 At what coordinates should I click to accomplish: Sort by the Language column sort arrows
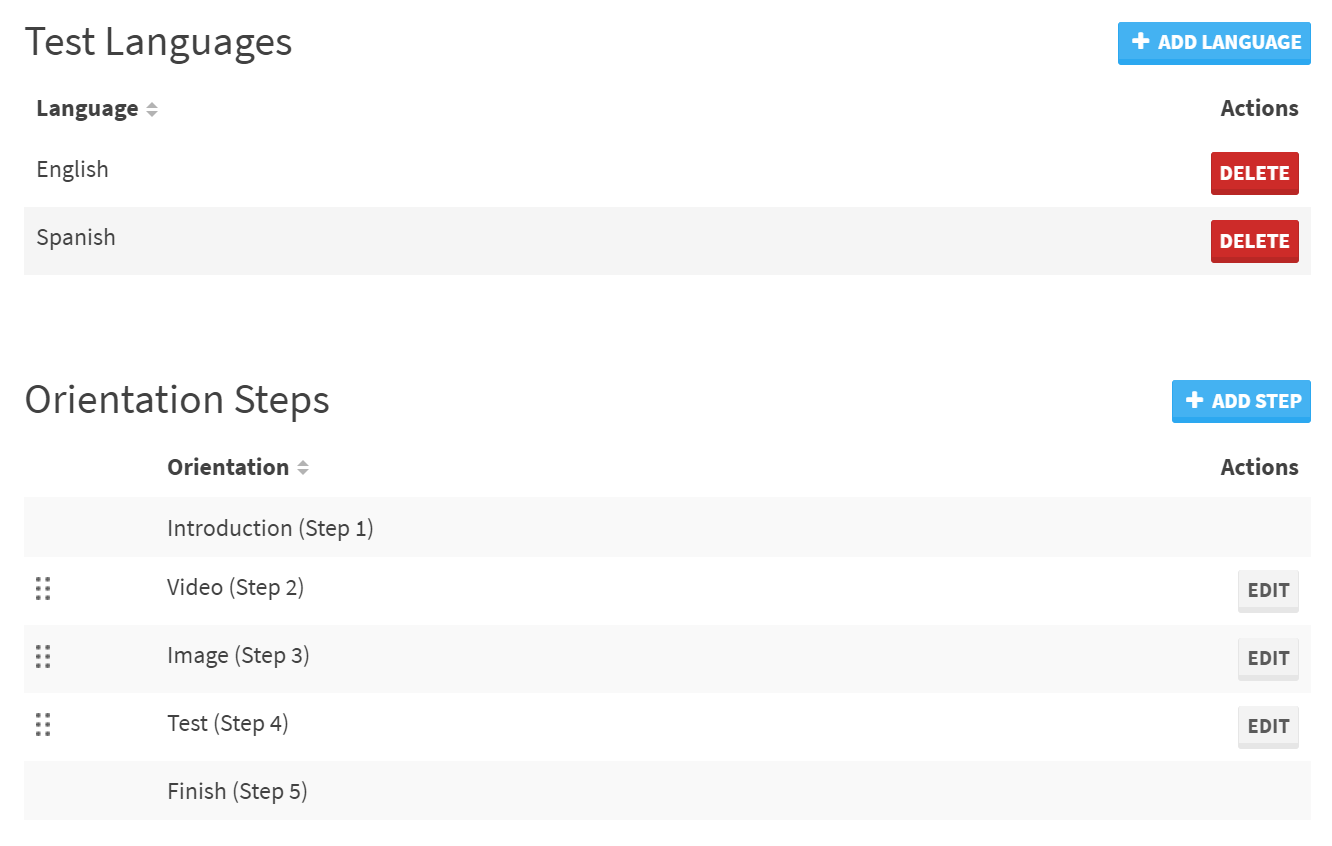coord(152,109)
